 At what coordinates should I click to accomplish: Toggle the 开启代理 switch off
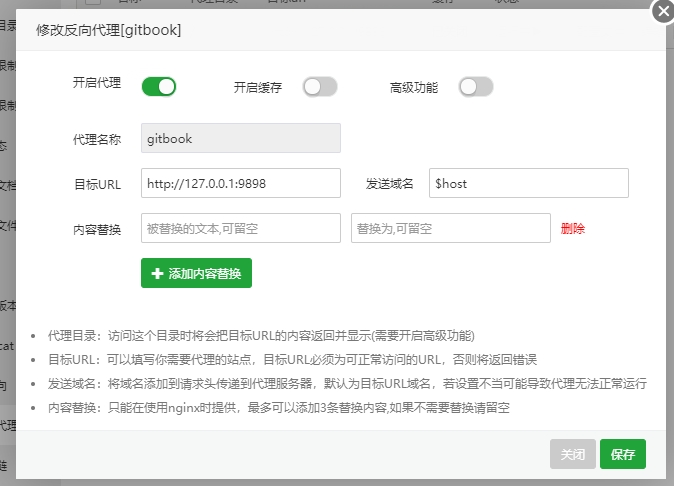tap(159, 87)
